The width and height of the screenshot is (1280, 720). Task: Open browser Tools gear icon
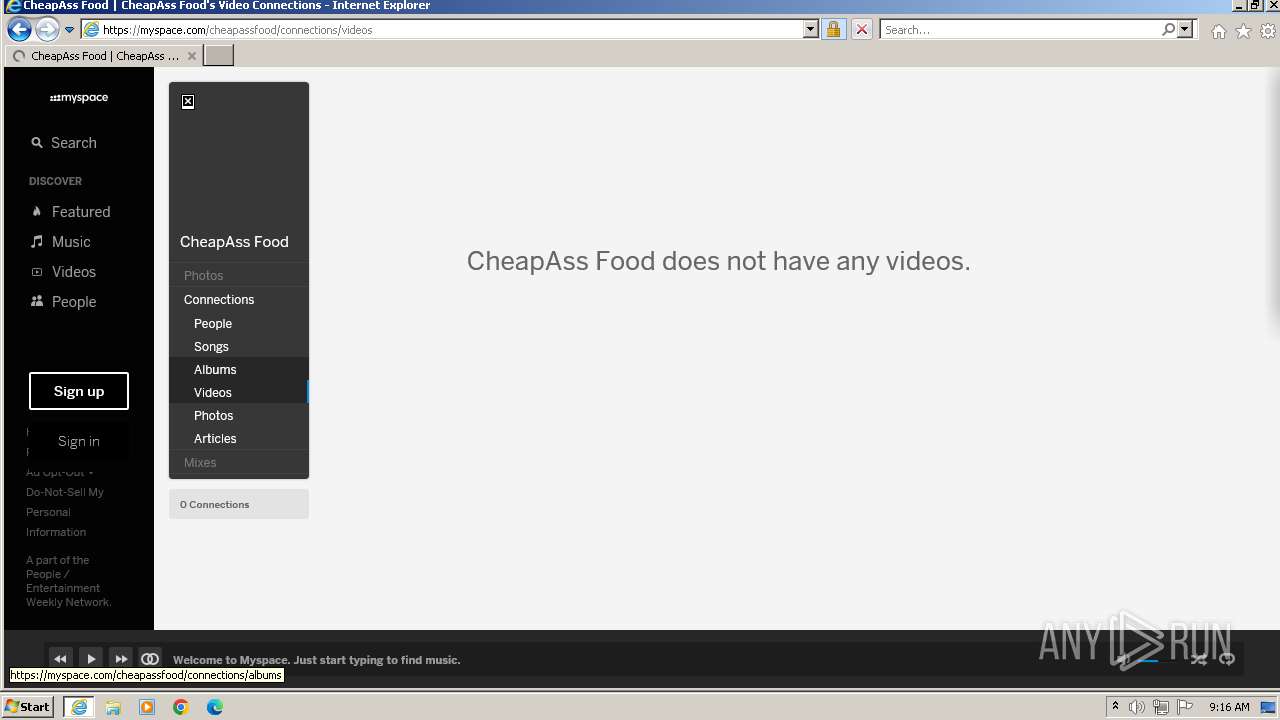point(1268,31)
